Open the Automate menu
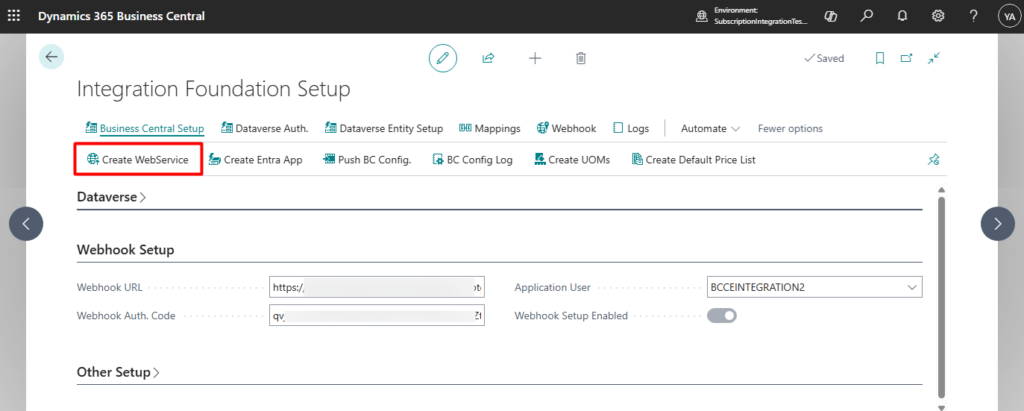 (710, 128)
